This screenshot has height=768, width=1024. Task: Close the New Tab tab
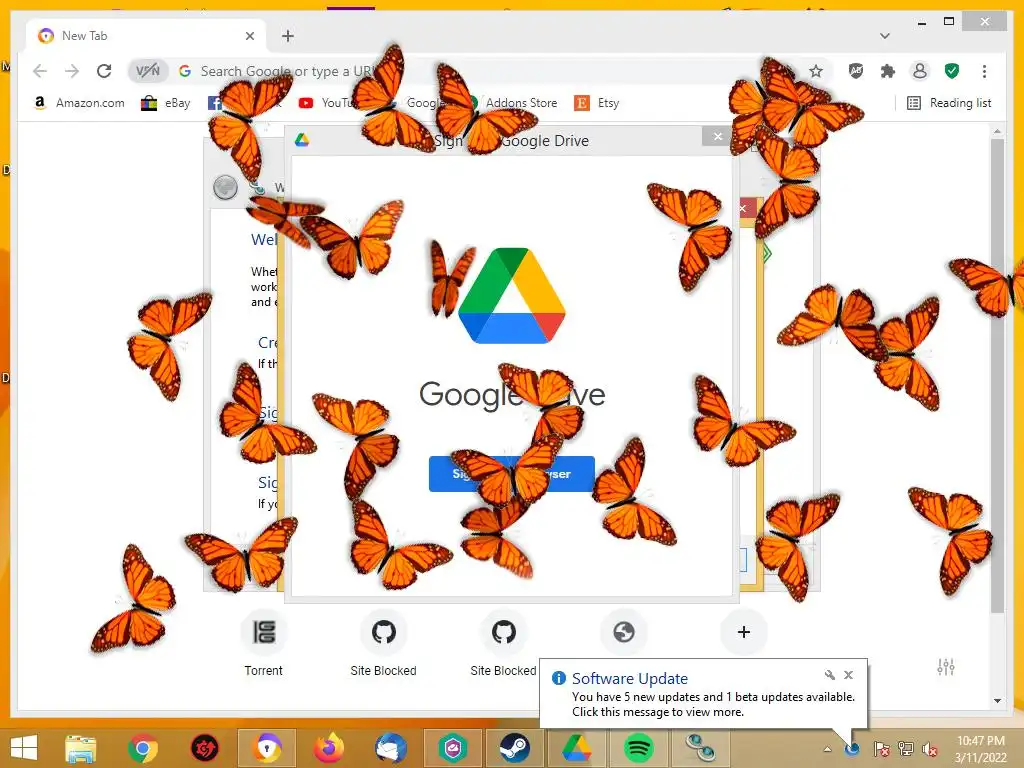coord(249,36)
